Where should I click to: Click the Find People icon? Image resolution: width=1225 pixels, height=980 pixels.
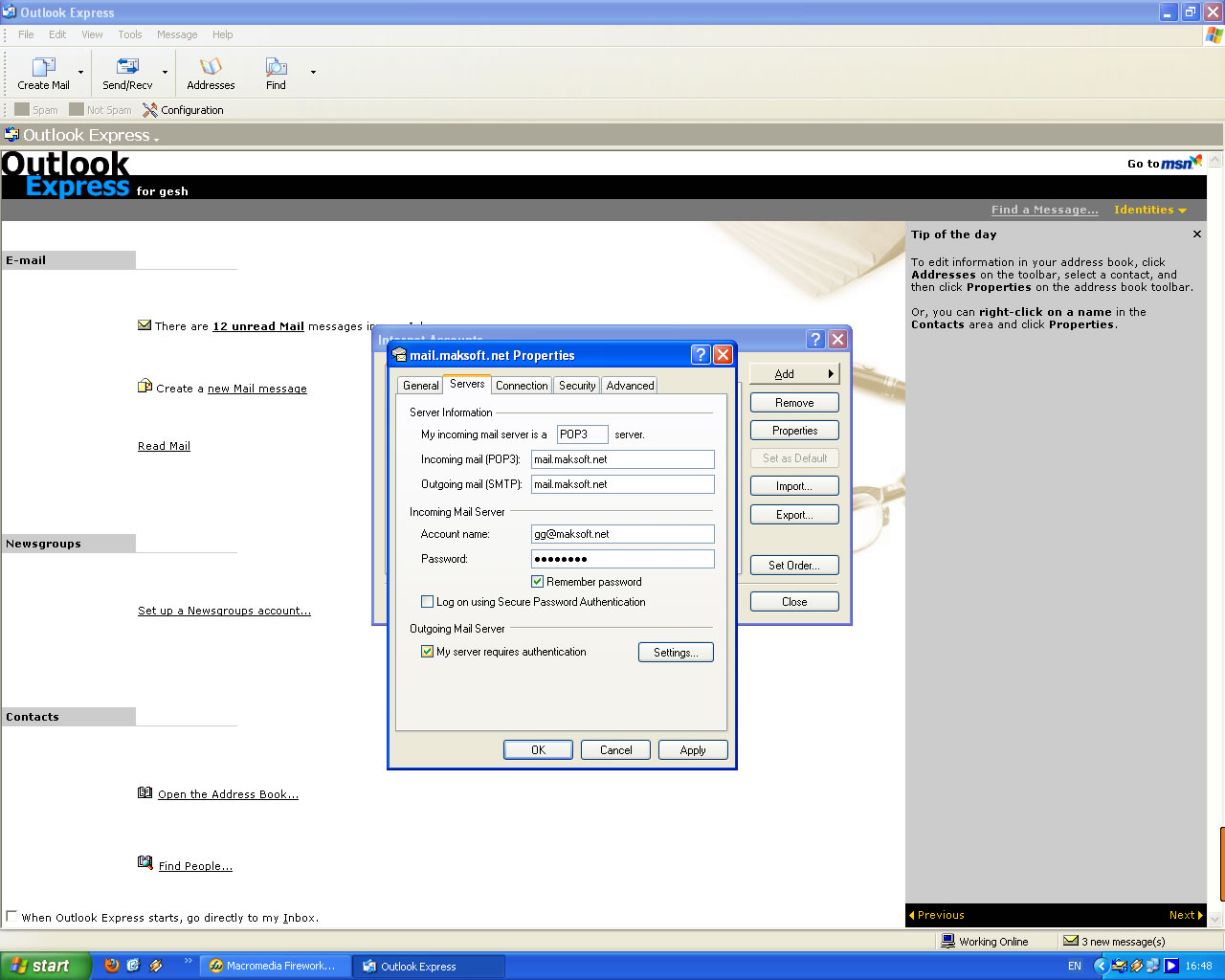pyautogui.click(x=145, y=863)
